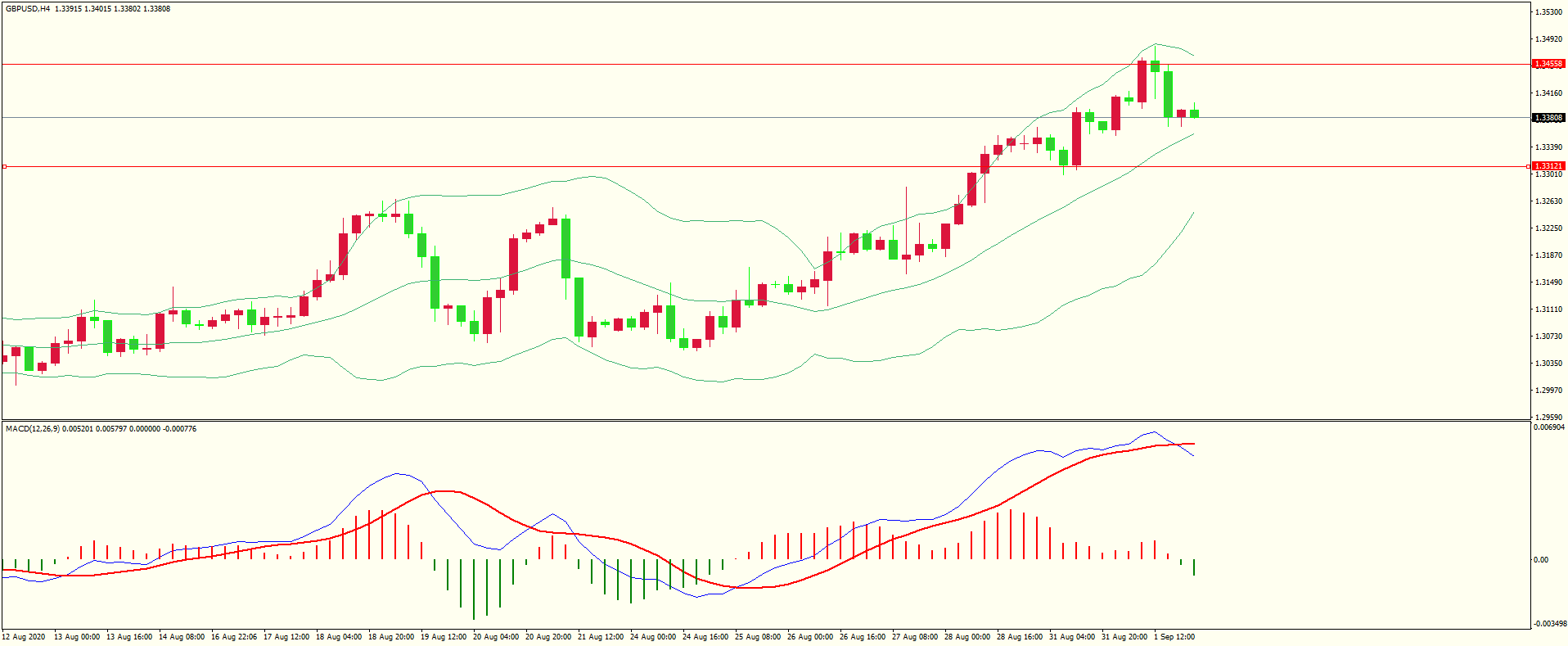Click the 17 Aug 12:00 time label

tap(286, 637)
